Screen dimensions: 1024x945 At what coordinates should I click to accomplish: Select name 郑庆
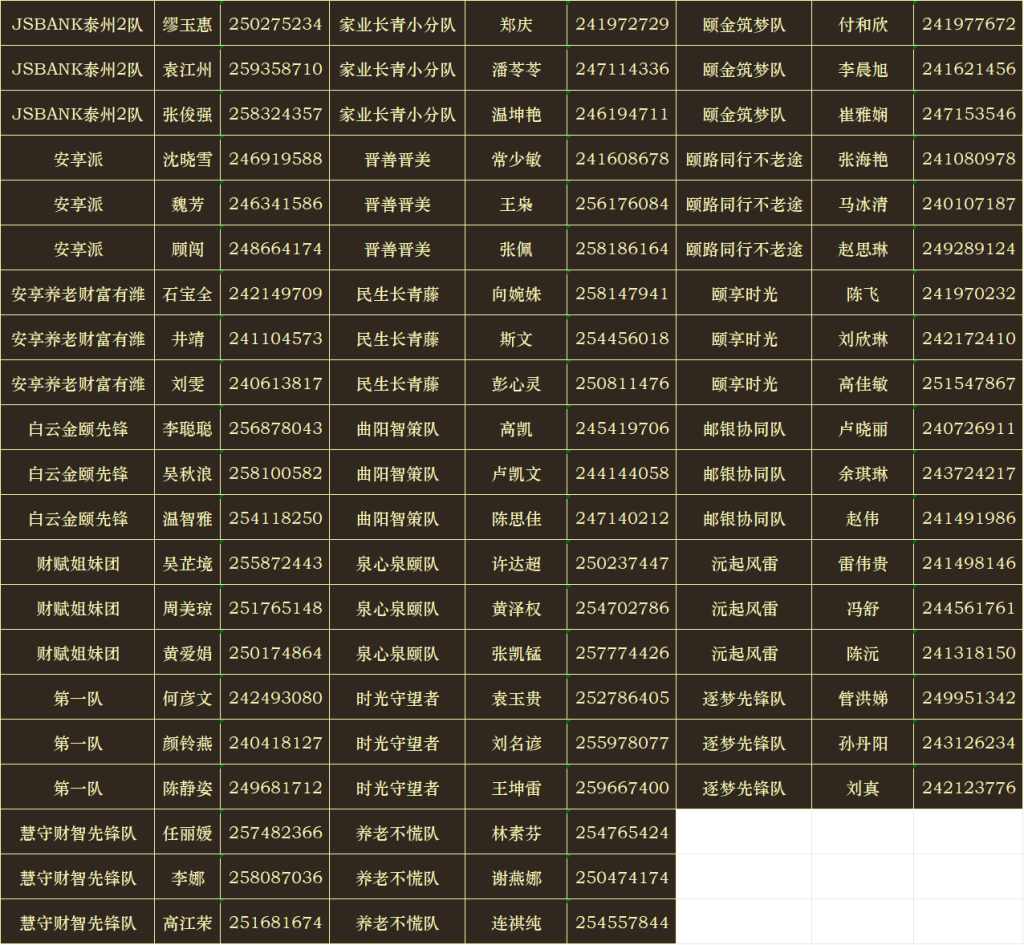pyautogui.click(x=516, y=24)
